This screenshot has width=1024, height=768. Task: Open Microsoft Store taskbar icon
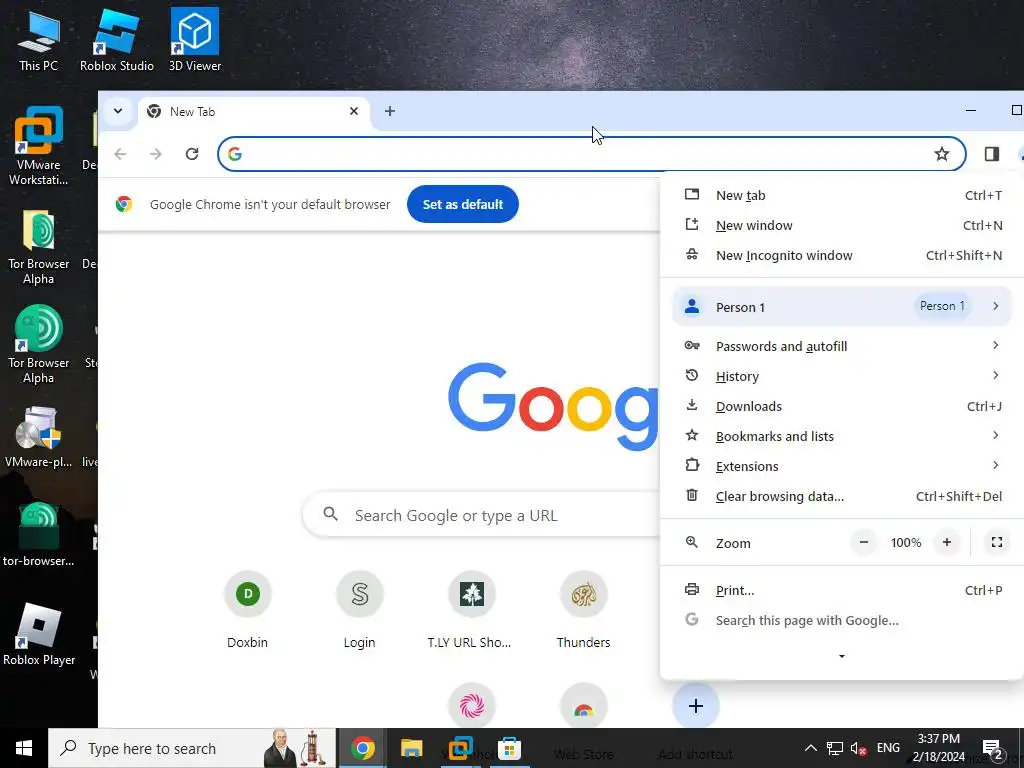pyautogui.click(x=509, y=748)
